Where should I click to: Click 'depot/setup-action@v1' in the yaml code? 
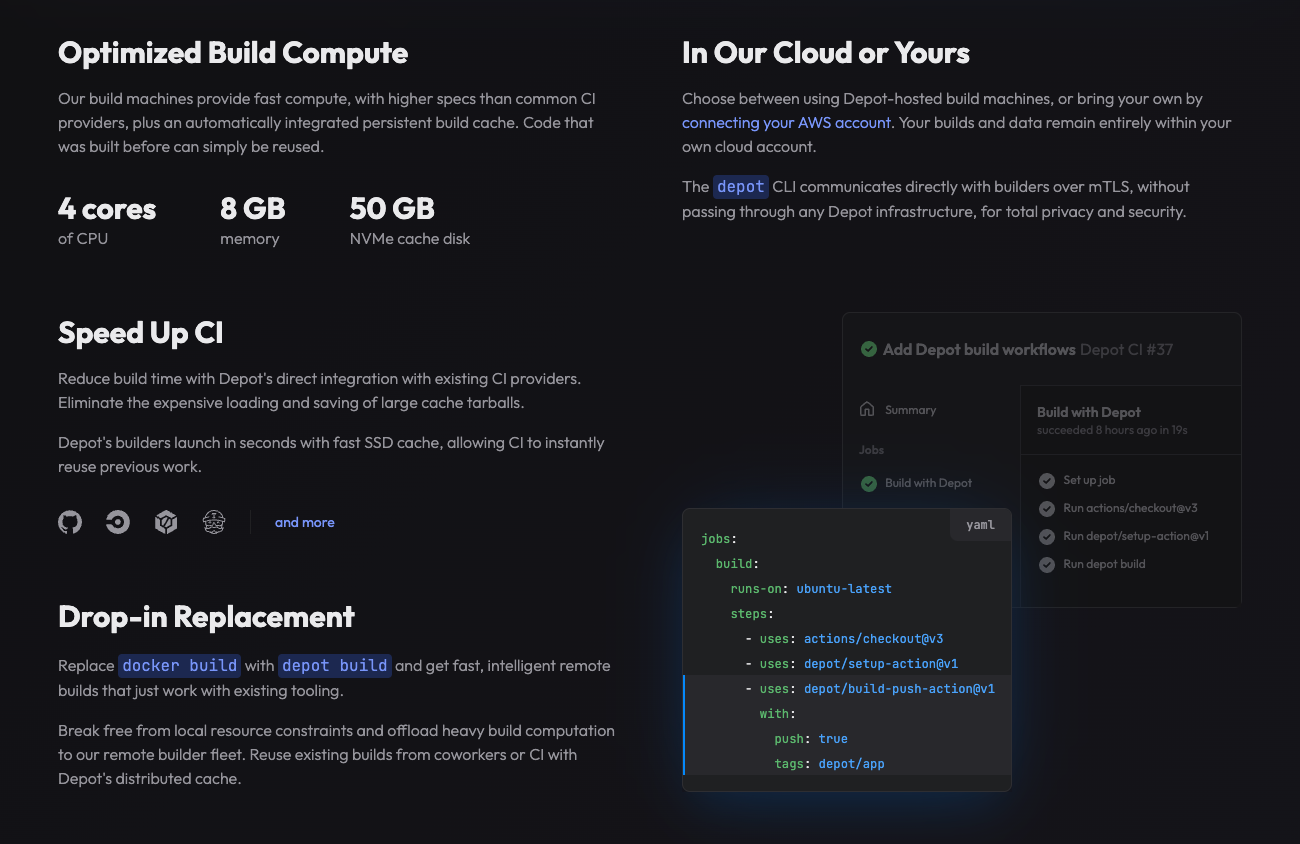(x=881, y=664)
